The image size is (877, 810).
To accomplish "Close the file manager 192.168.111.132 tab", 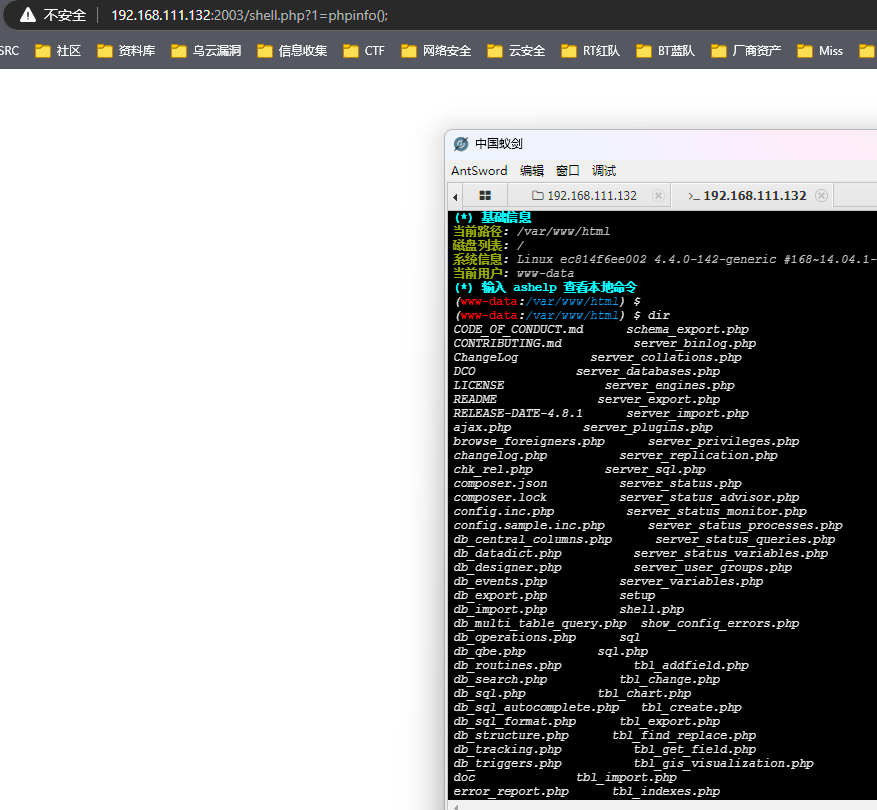I will pyautogui.click(x=658, y=196).
